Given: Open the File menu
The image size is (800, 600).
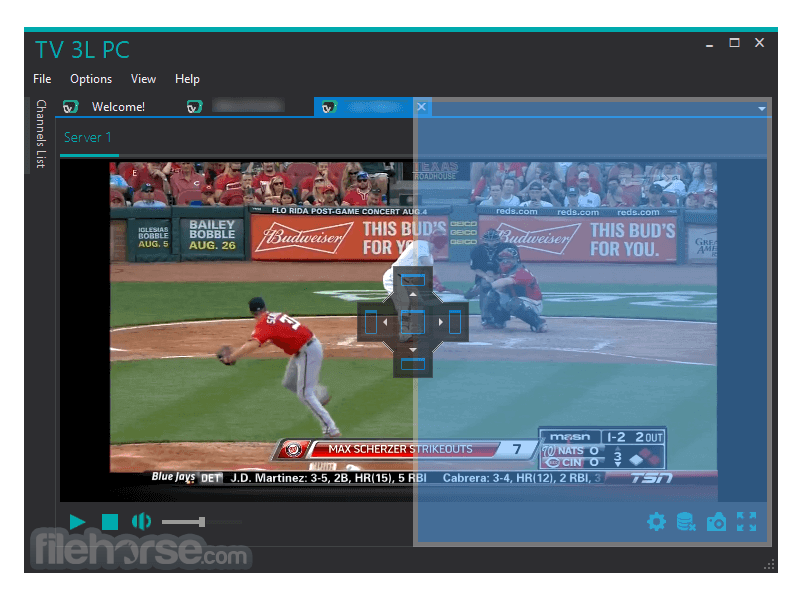Looking at the screenshot, I should coord(42,79).
